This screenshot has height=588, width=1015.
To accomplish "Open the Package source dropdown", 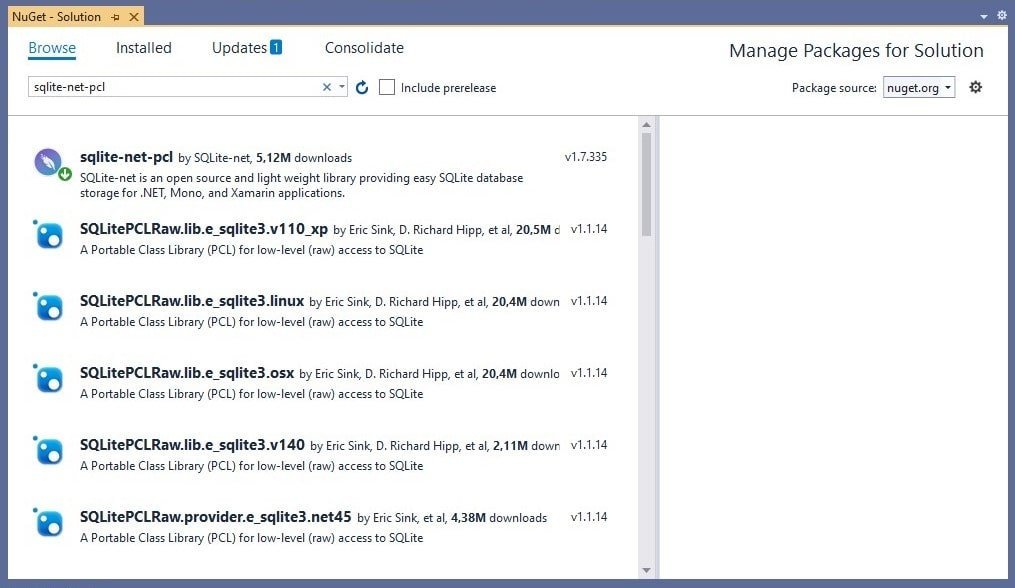I will 919,87.
